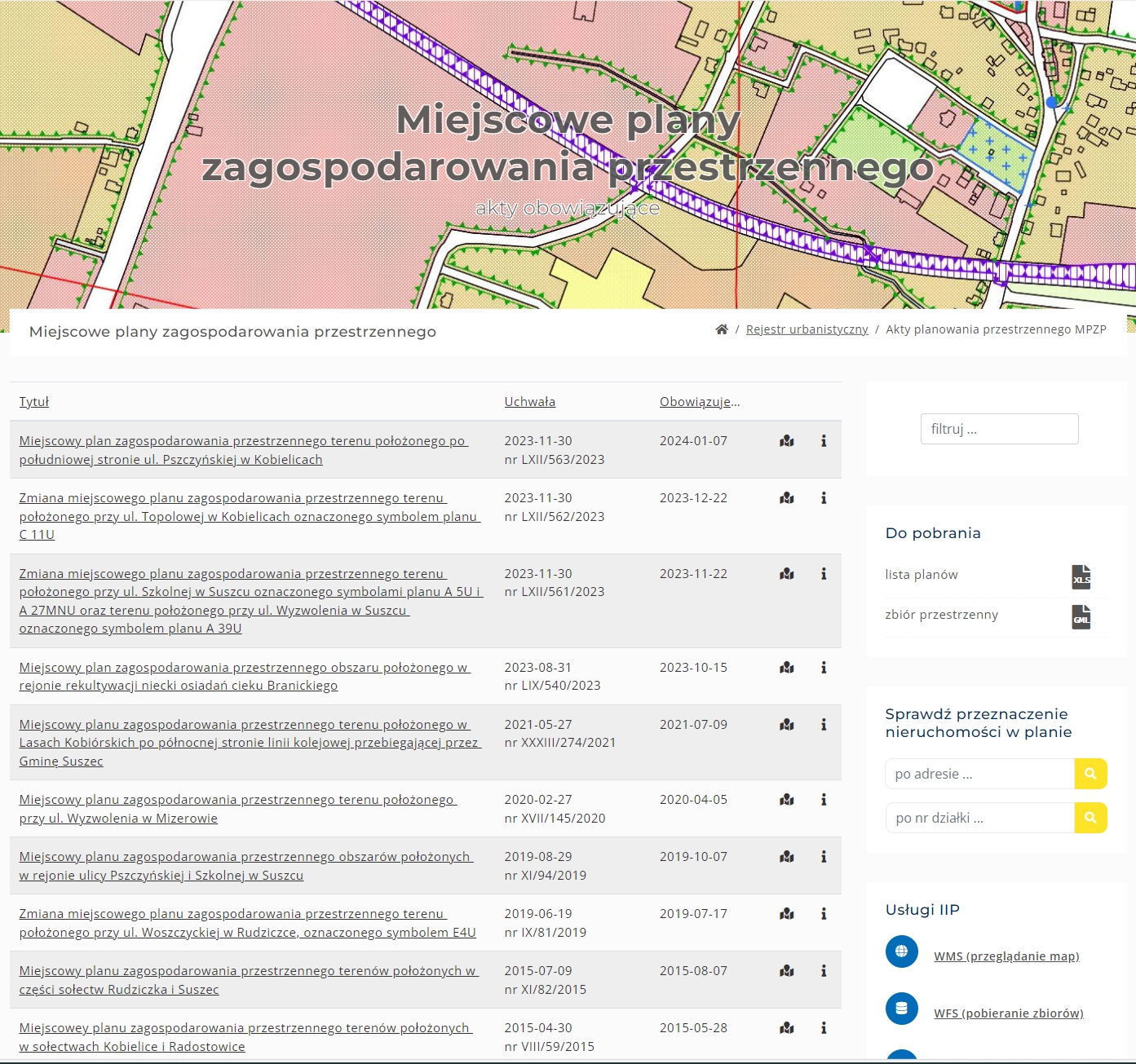The height and width of the screenshot is (1064, 1136).
Task: Download the plan list XLS file
Action: 1081,576
